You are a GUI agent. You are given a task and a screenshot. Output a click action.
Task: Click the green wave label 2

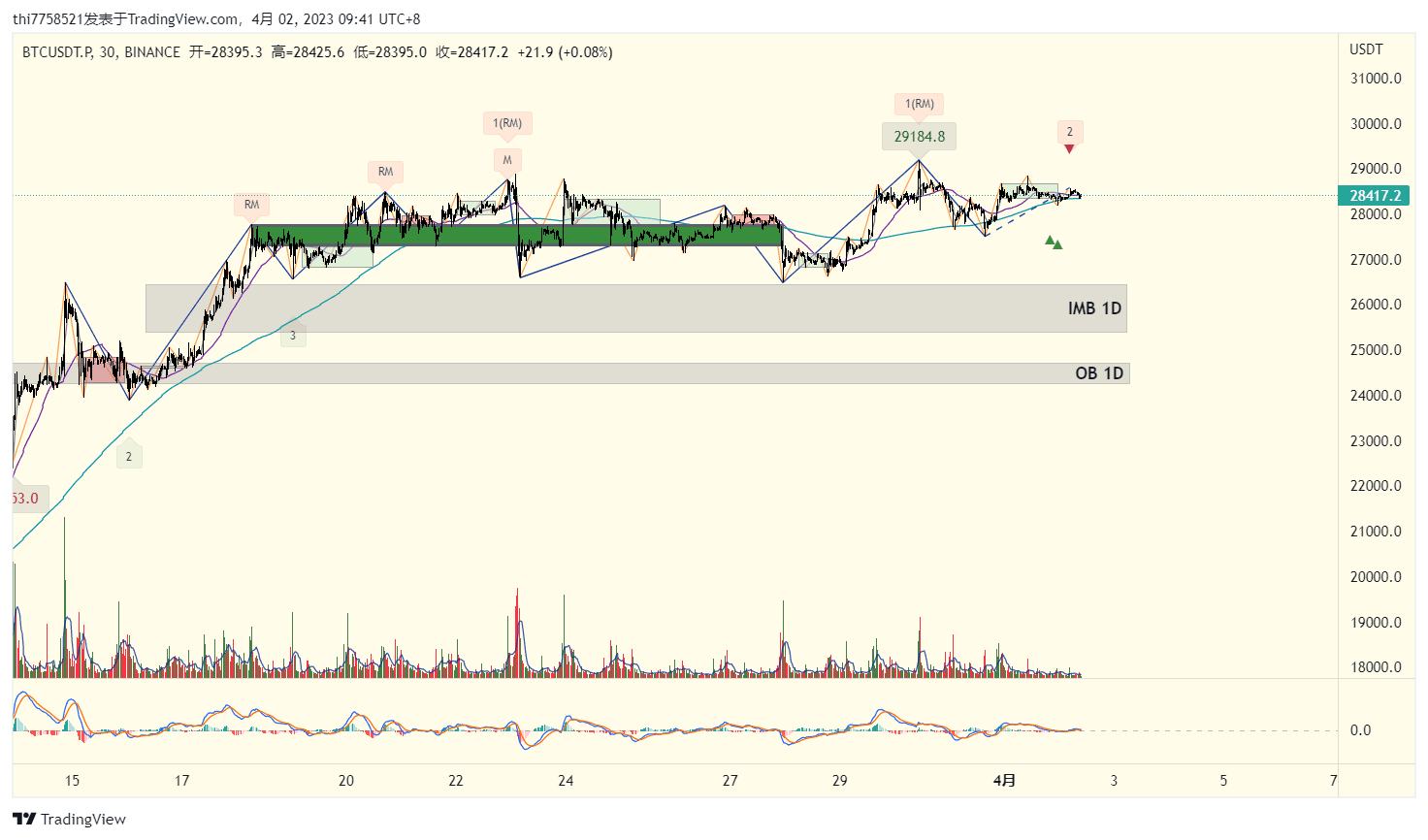[129, 456]
